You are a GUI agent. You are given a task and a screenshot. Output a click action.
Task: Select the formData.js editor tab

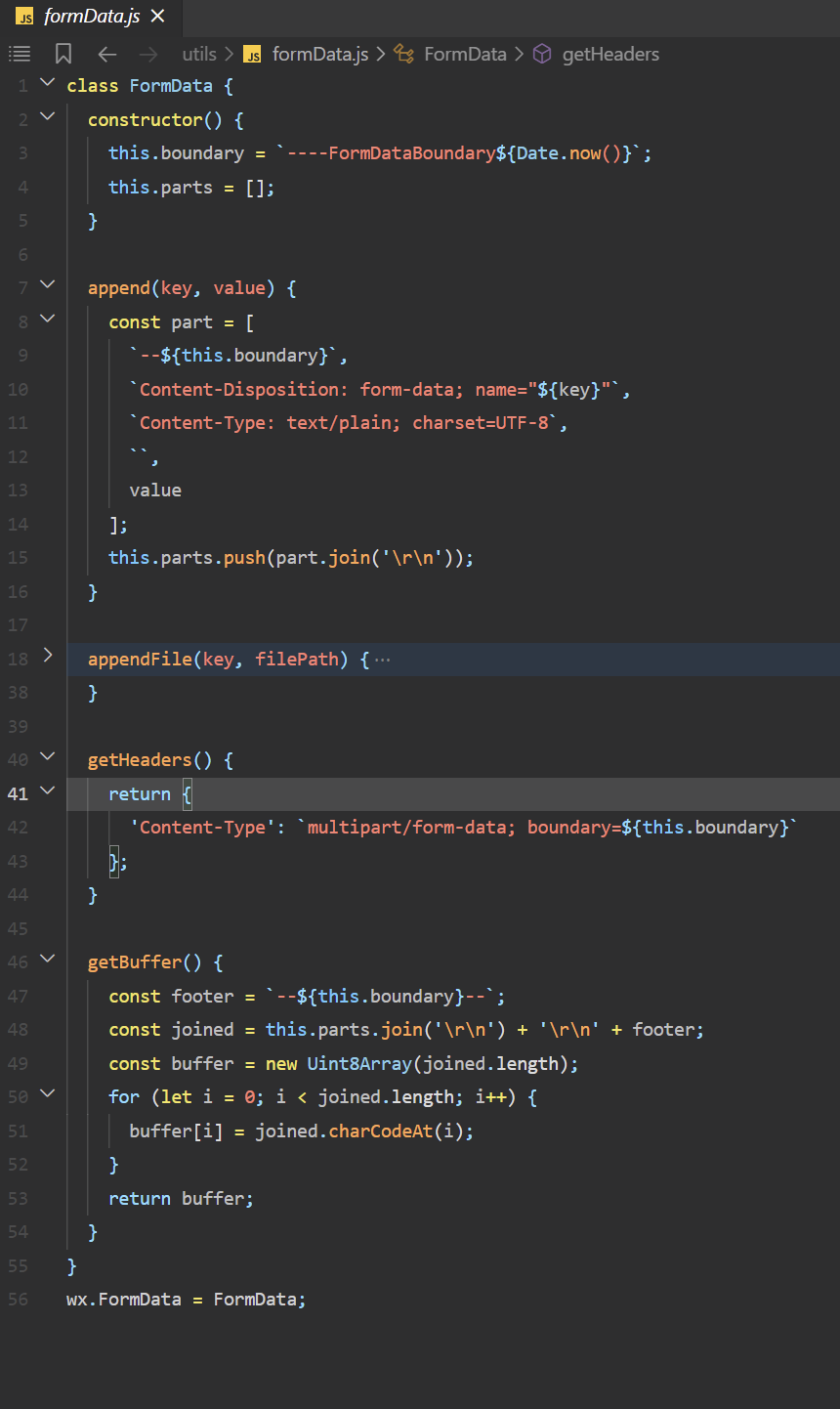tap(91, 17)
